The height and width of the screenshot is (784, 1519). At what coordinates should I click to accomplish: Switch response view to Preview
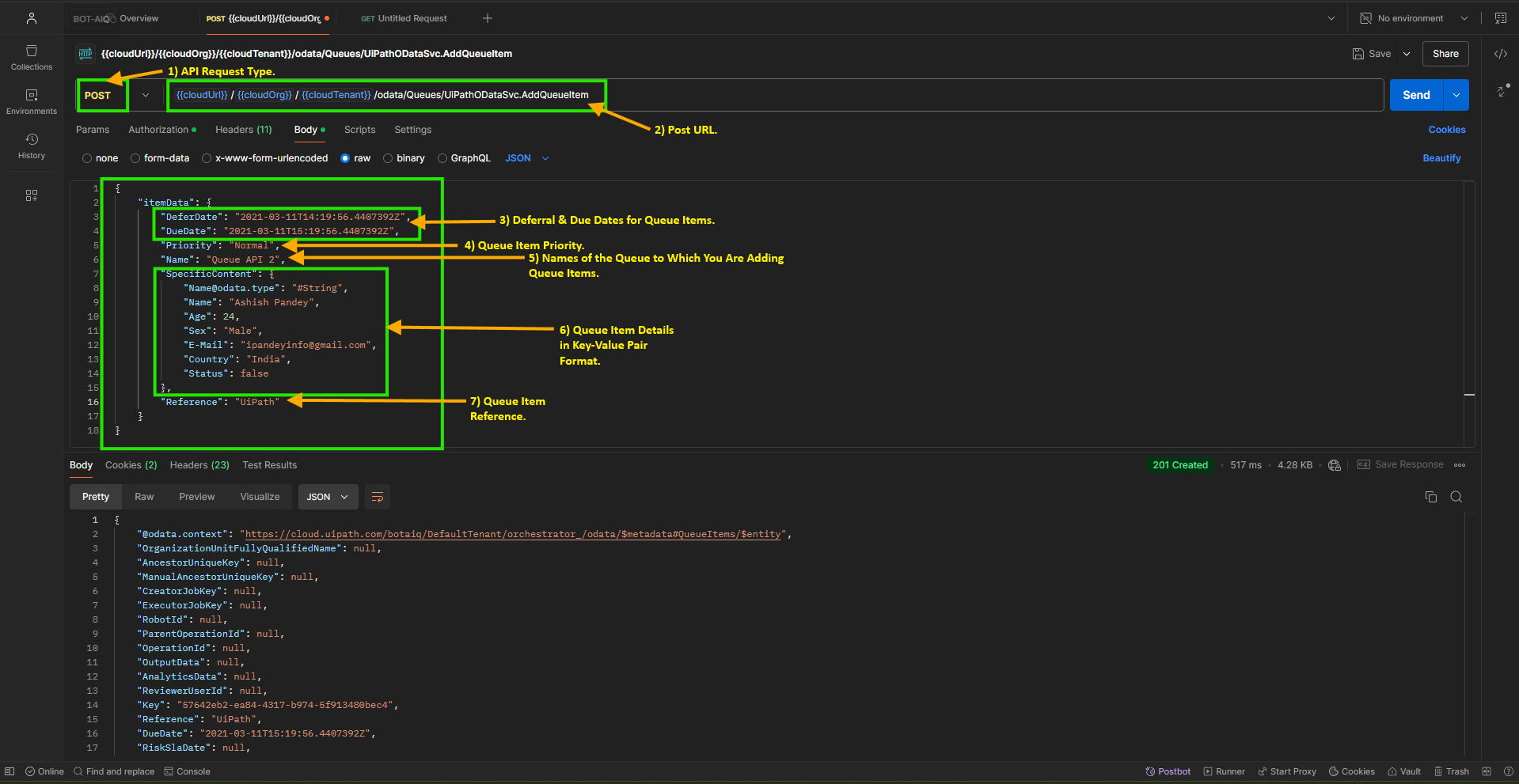click(197, 497)
